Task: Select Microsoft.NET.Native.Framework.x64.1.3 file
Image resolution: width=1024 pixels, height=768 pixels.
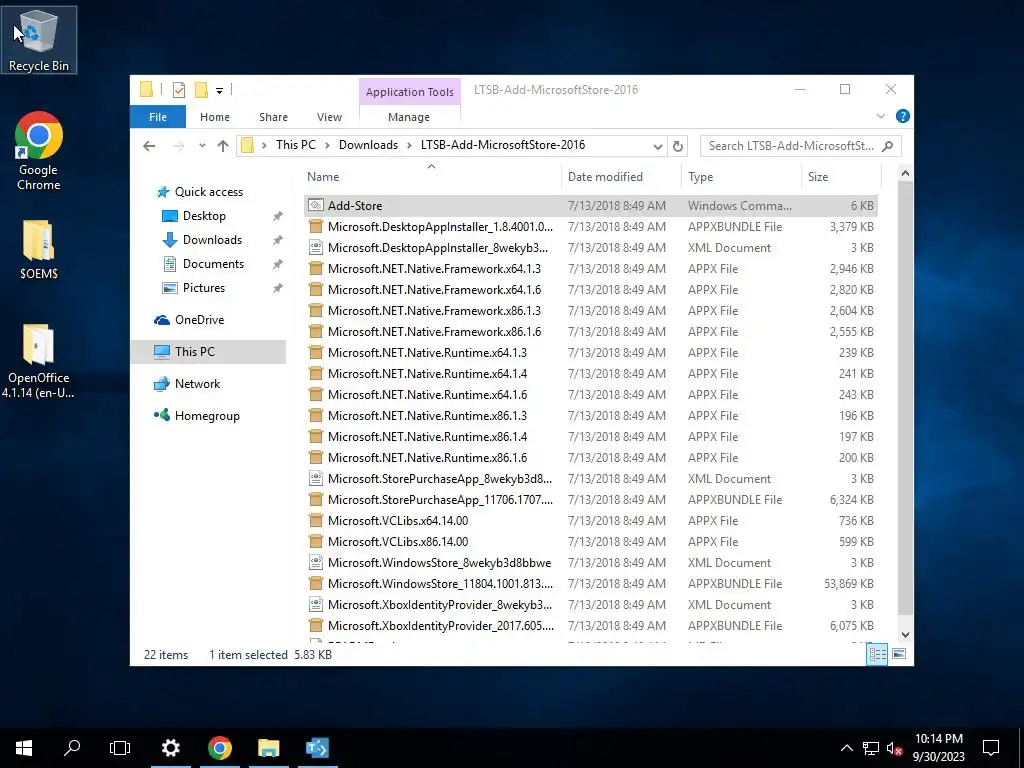Action: click(x=590, y=268)
